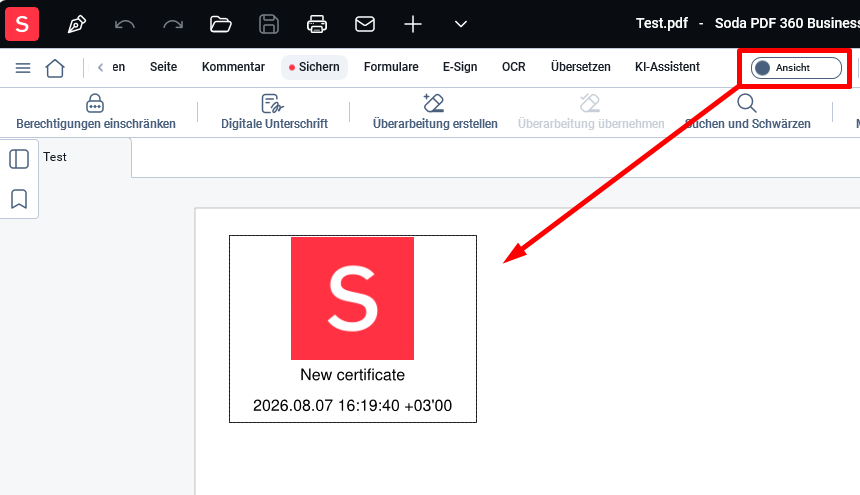
Task: Switch to the E-Sign tab
Action: [x=460, y=67]
